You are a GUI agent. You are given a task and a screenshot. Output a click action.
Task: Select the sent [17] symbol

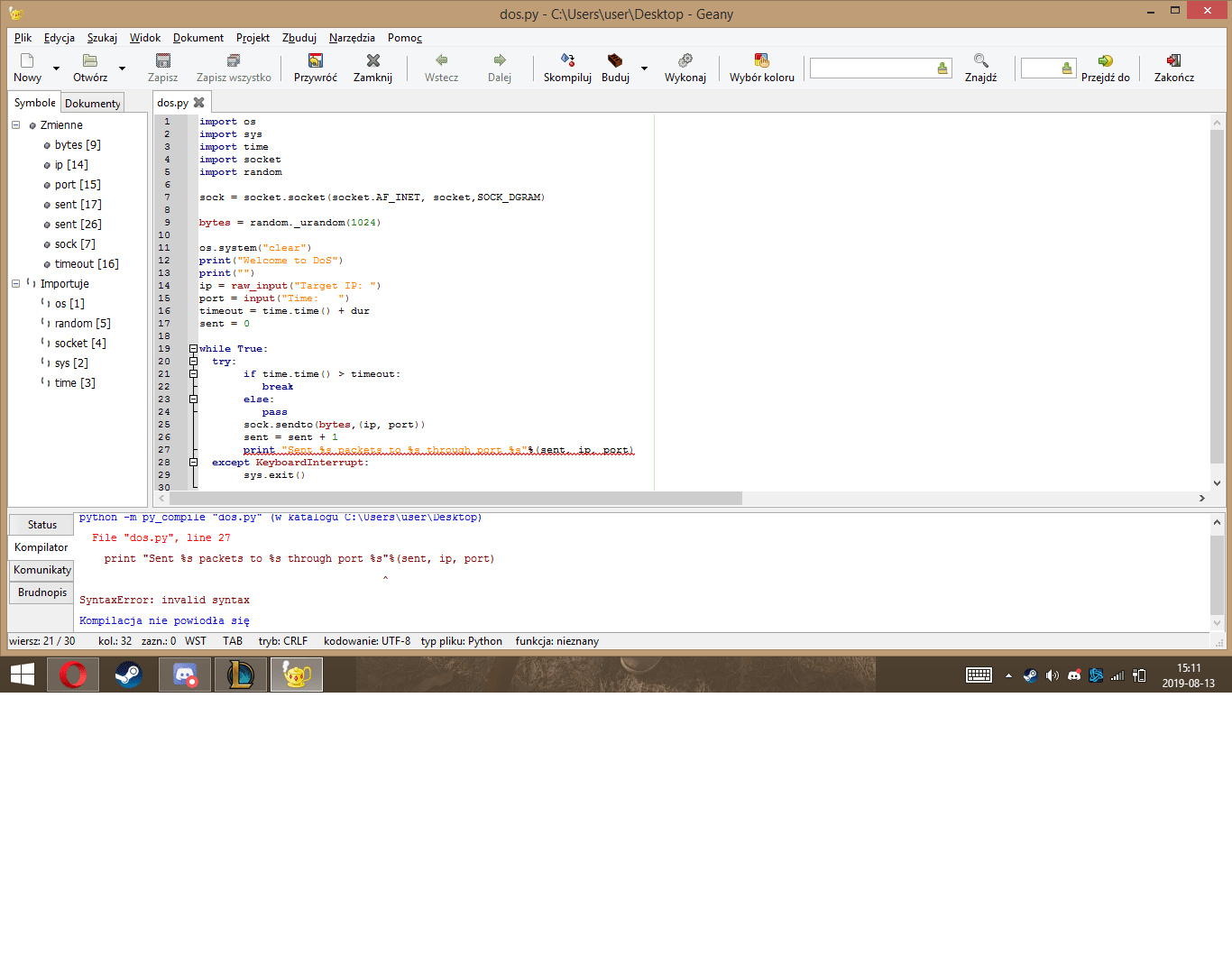click(78, 205)
